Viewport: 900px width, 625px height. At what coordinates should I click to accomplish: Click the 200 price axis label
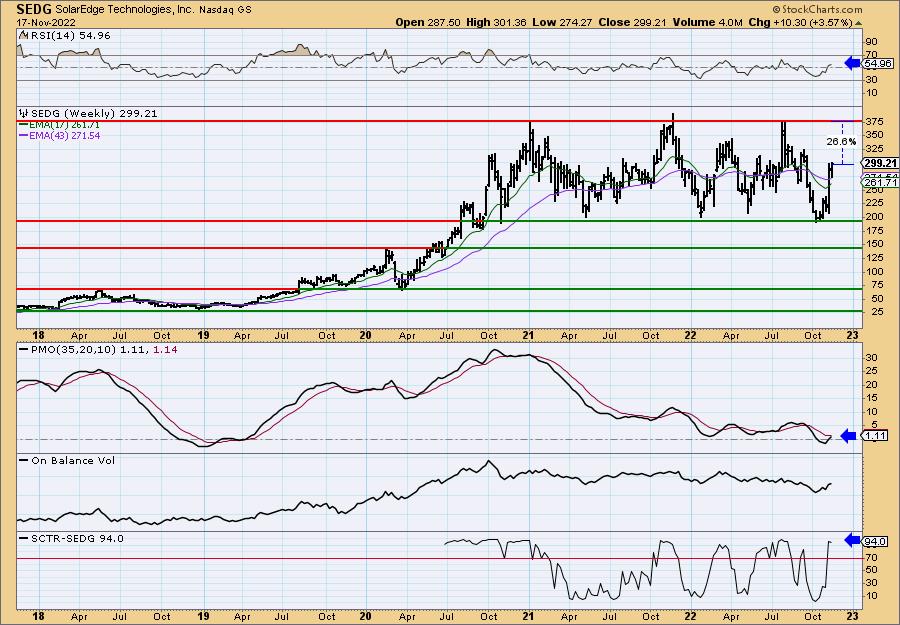pyautogui.click(x=874, y=217)
